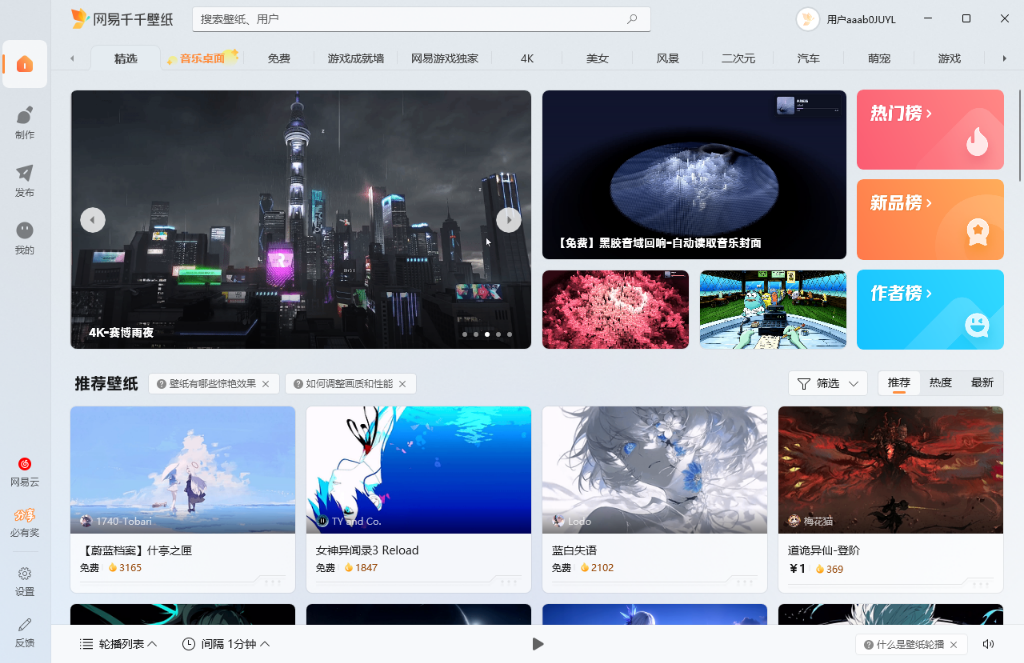Open the Home page from sidebar

click(x=25, y=64)
